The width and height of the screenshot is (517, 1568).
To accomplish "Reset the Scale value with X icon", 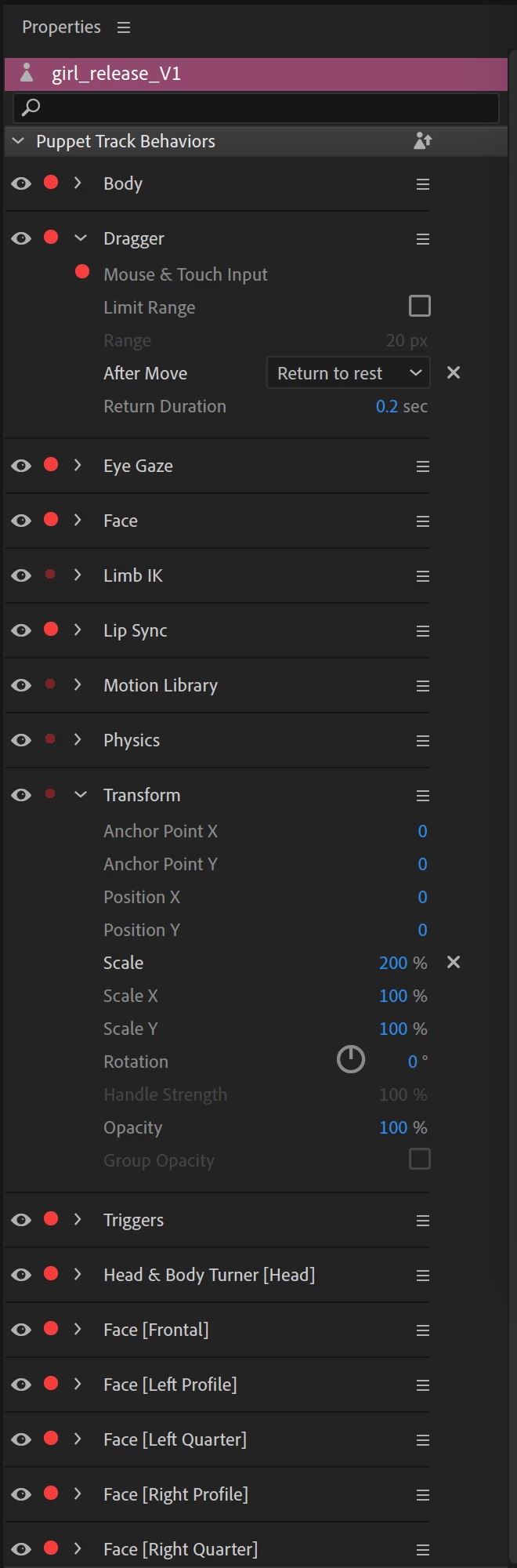I will pos(454,963).
